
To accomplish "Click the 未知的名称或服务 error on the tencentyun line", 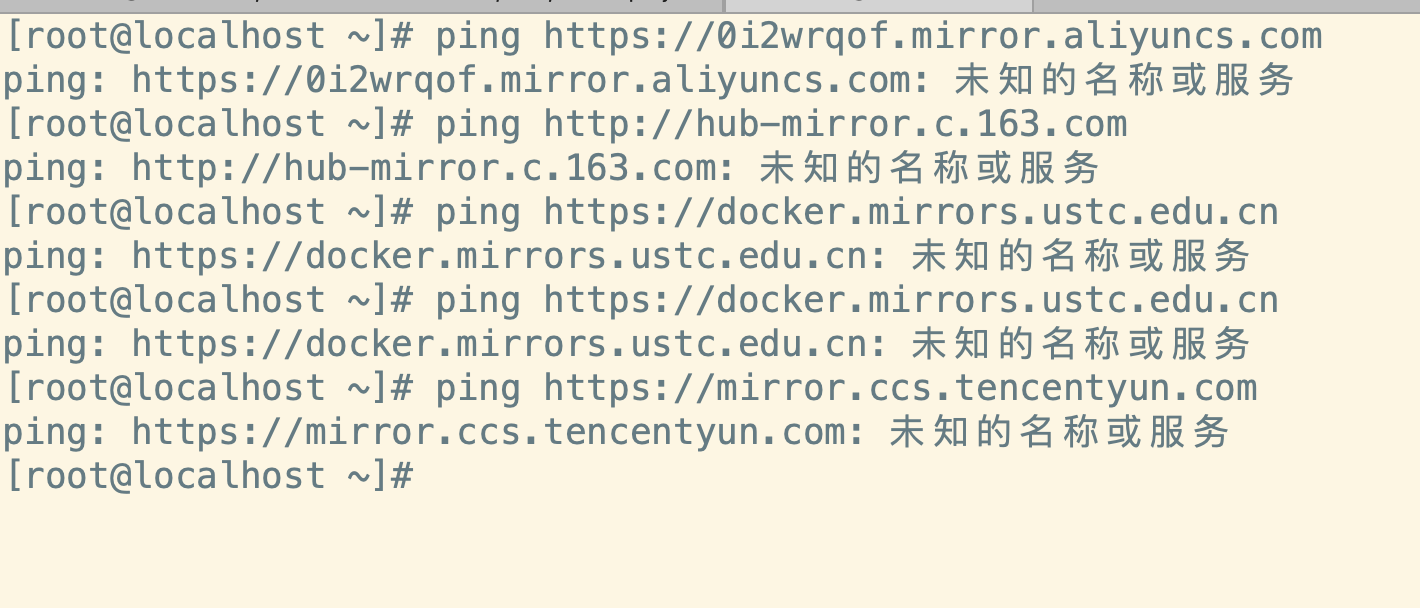I will click(1060, 432).
